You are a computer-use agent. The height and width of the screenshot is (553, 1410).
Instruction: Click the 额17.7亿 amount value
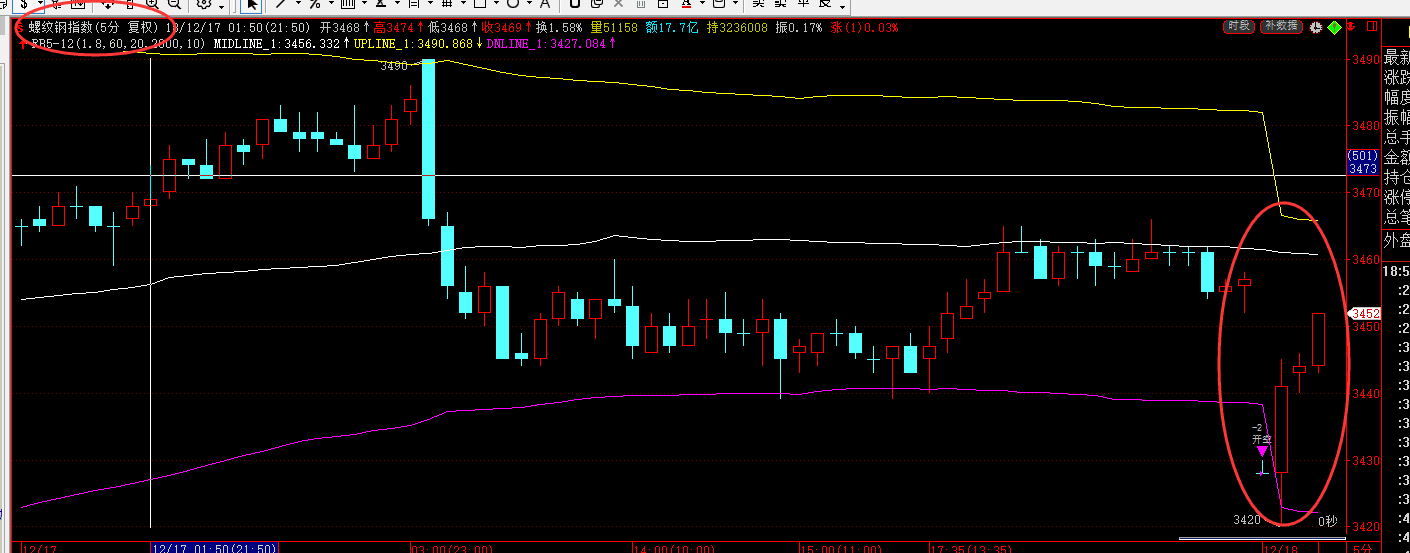[671, 27]
